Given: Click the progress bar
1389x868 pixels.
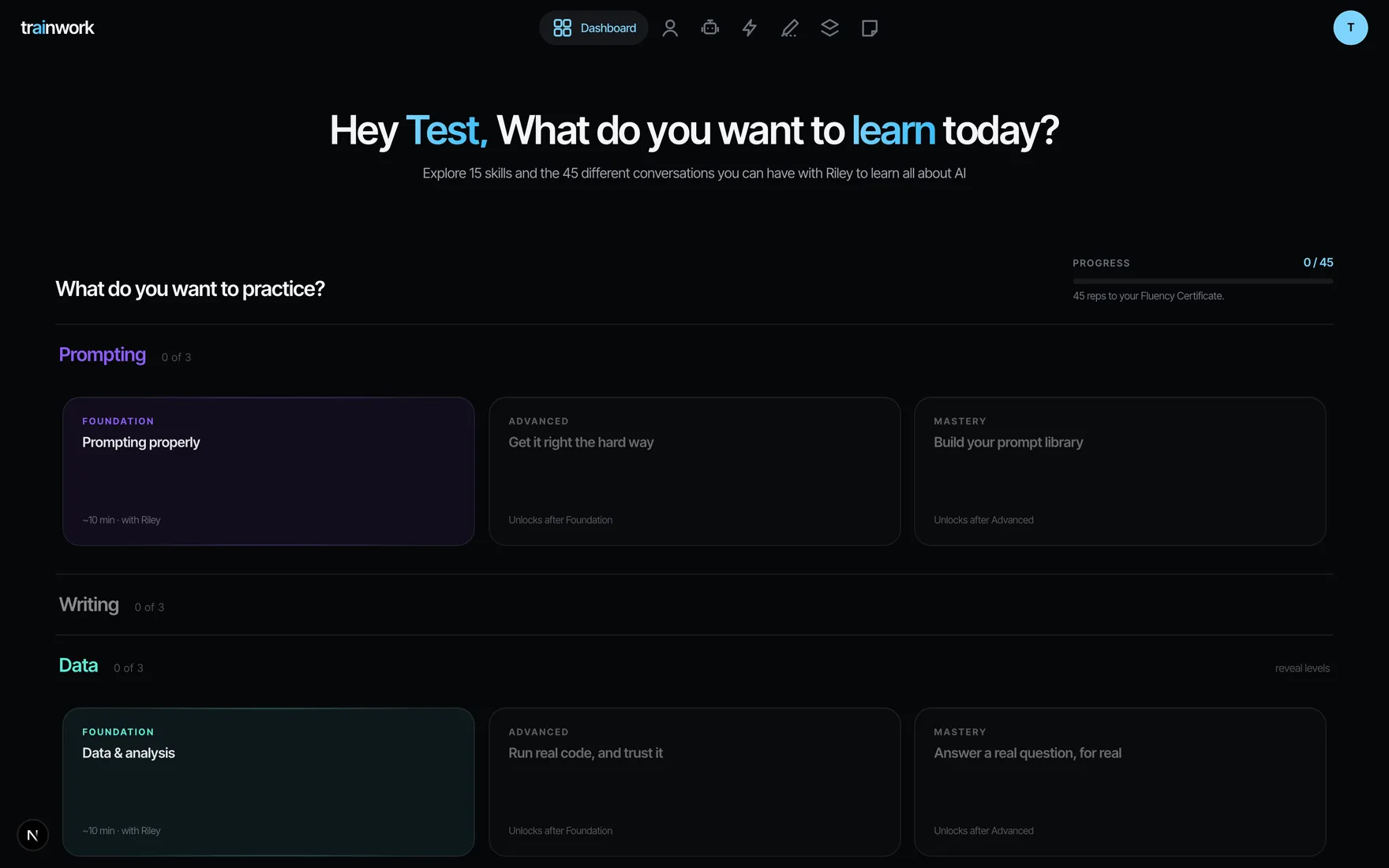Looking at the screenshot, I should (1203, 281).
